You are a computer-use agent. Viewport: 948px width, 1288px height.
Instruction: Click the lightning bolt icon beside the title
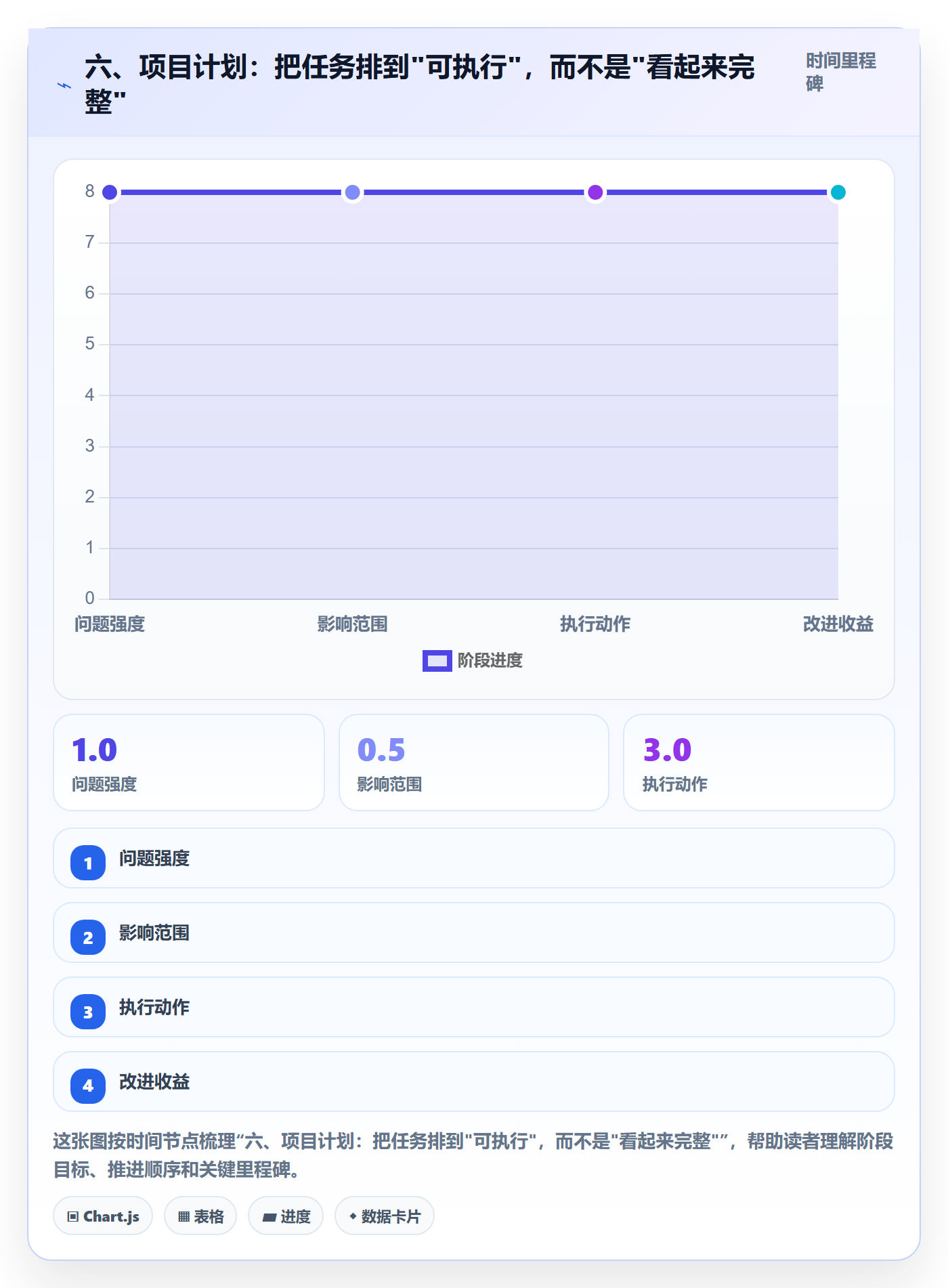[x=64, y=85]
